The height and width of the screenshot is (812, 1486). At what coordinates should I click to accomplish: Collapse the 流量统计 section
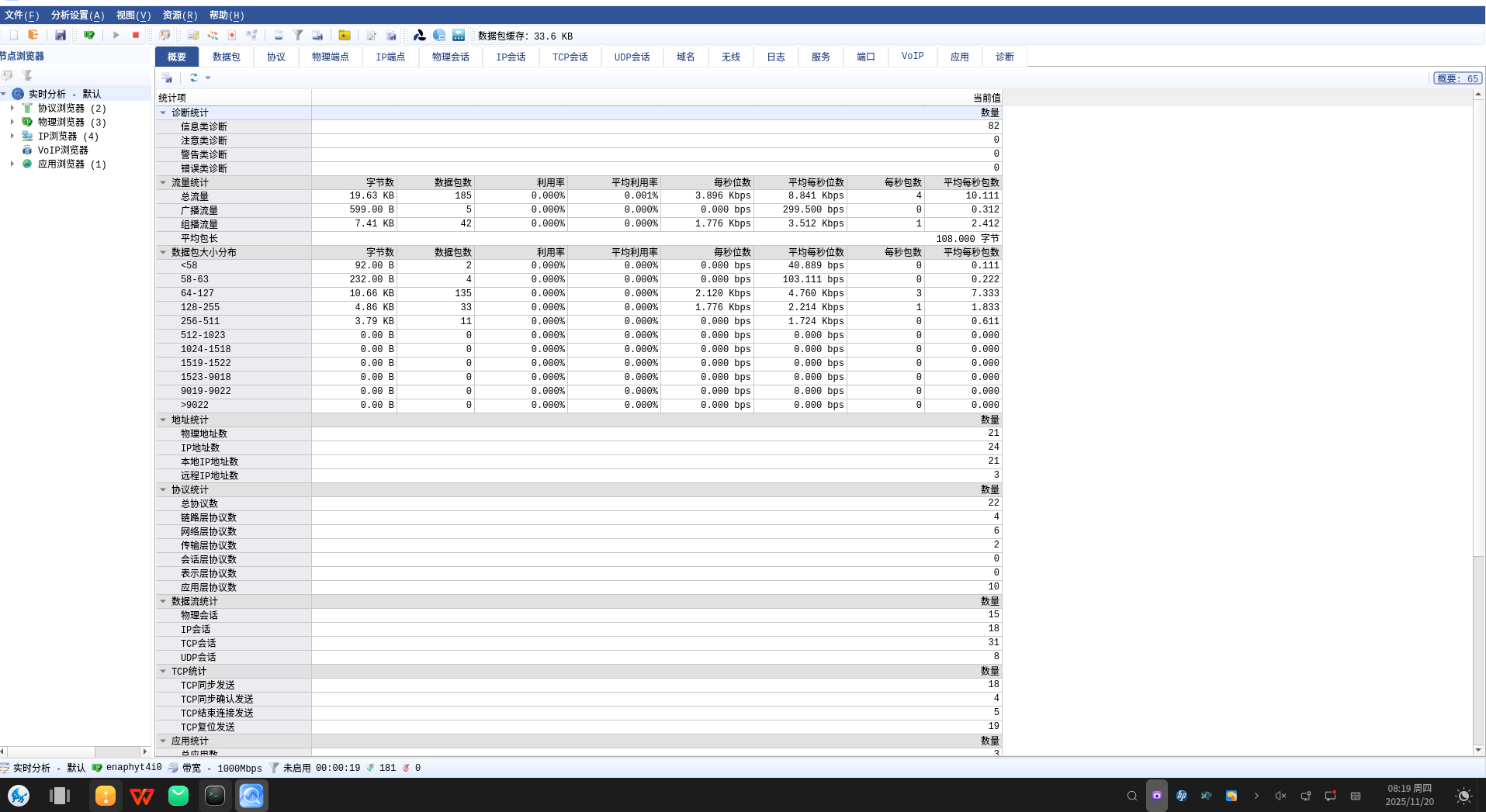163,182
